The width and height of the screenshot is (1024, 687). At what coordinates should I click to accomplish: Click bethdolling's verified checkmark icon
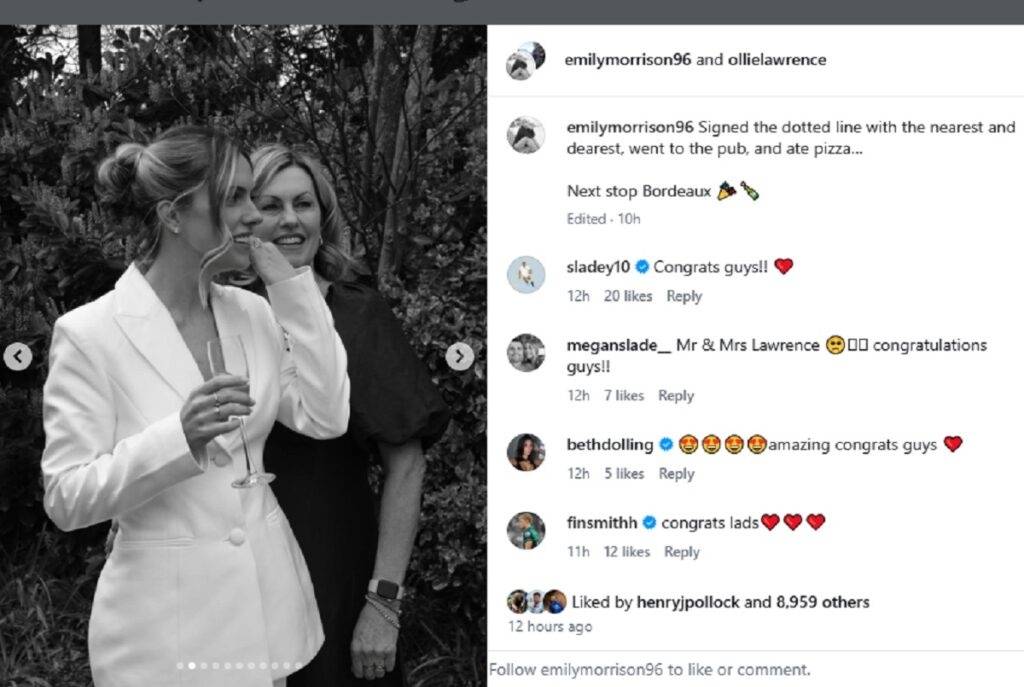coord(666,444)
